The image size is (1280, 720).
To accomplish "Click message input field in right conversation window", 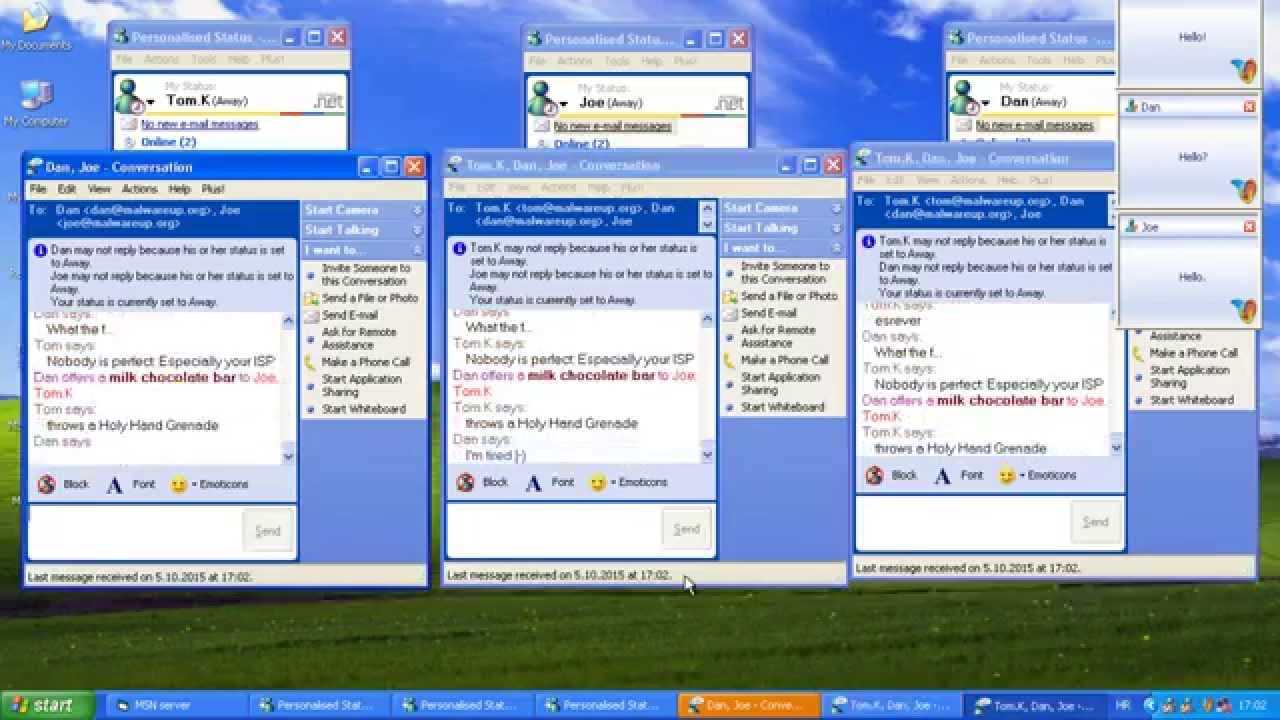I will coord(962,522).
